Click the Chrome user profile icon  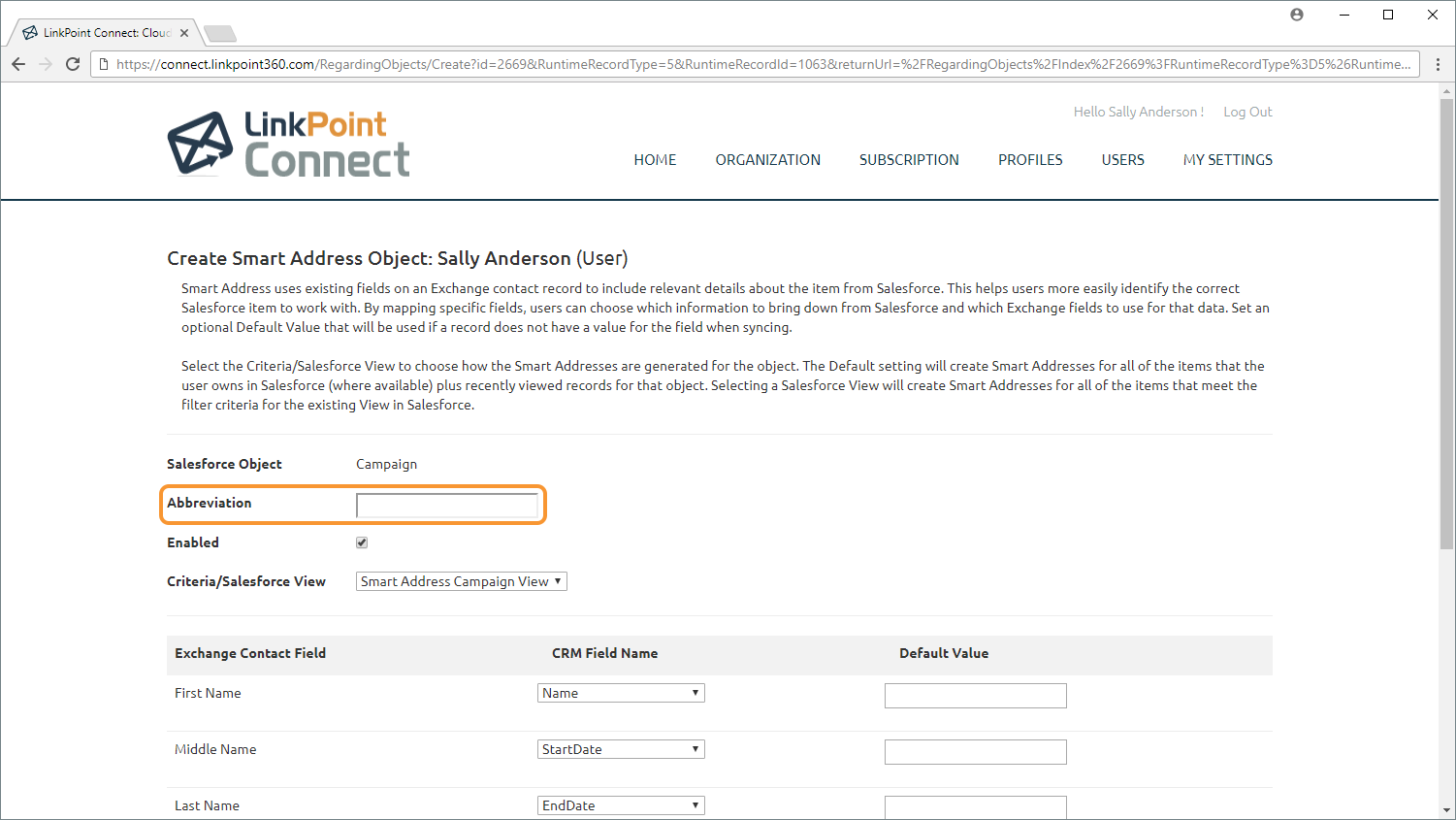click(1297, 15)
